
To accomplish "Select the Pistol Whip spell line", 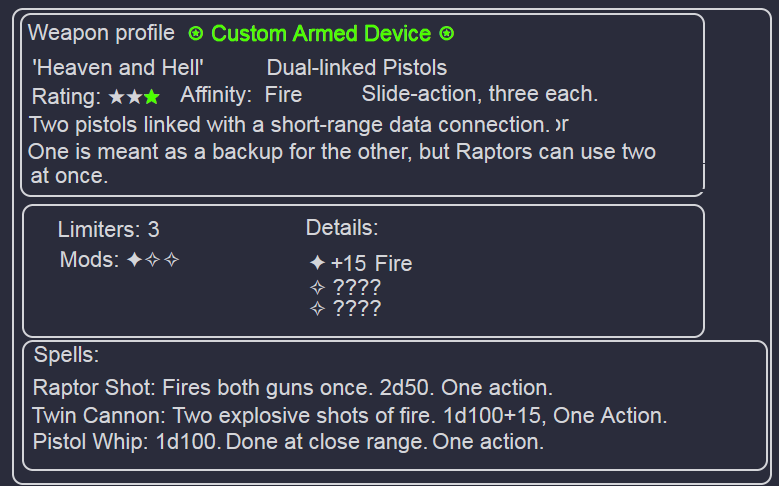I will click(288, 442).
